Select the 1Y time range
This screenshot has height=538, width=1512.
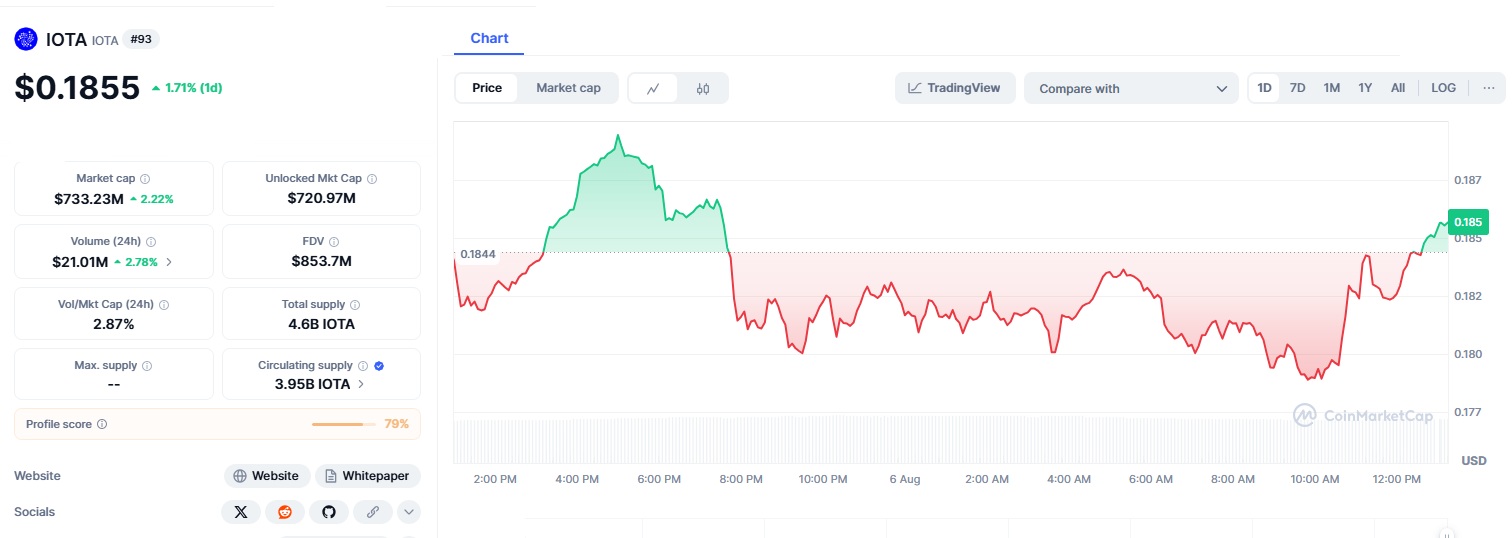pos(1365,88)
